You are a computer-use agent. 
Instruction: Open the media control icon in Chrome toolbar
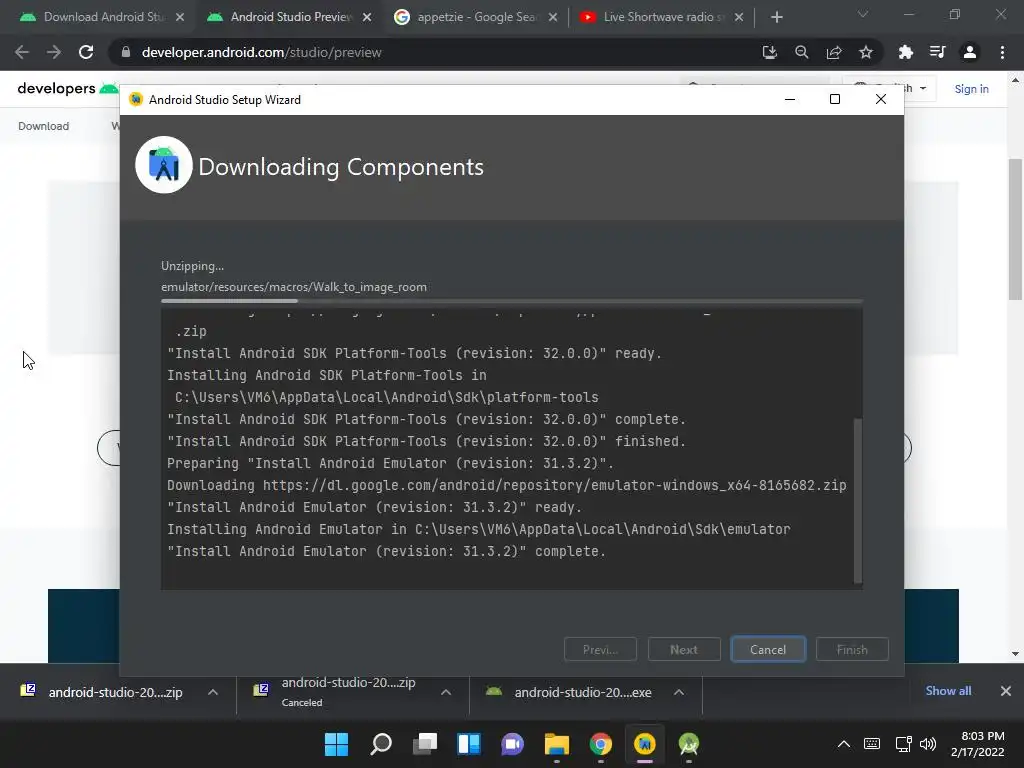click(x=937, y=52)
